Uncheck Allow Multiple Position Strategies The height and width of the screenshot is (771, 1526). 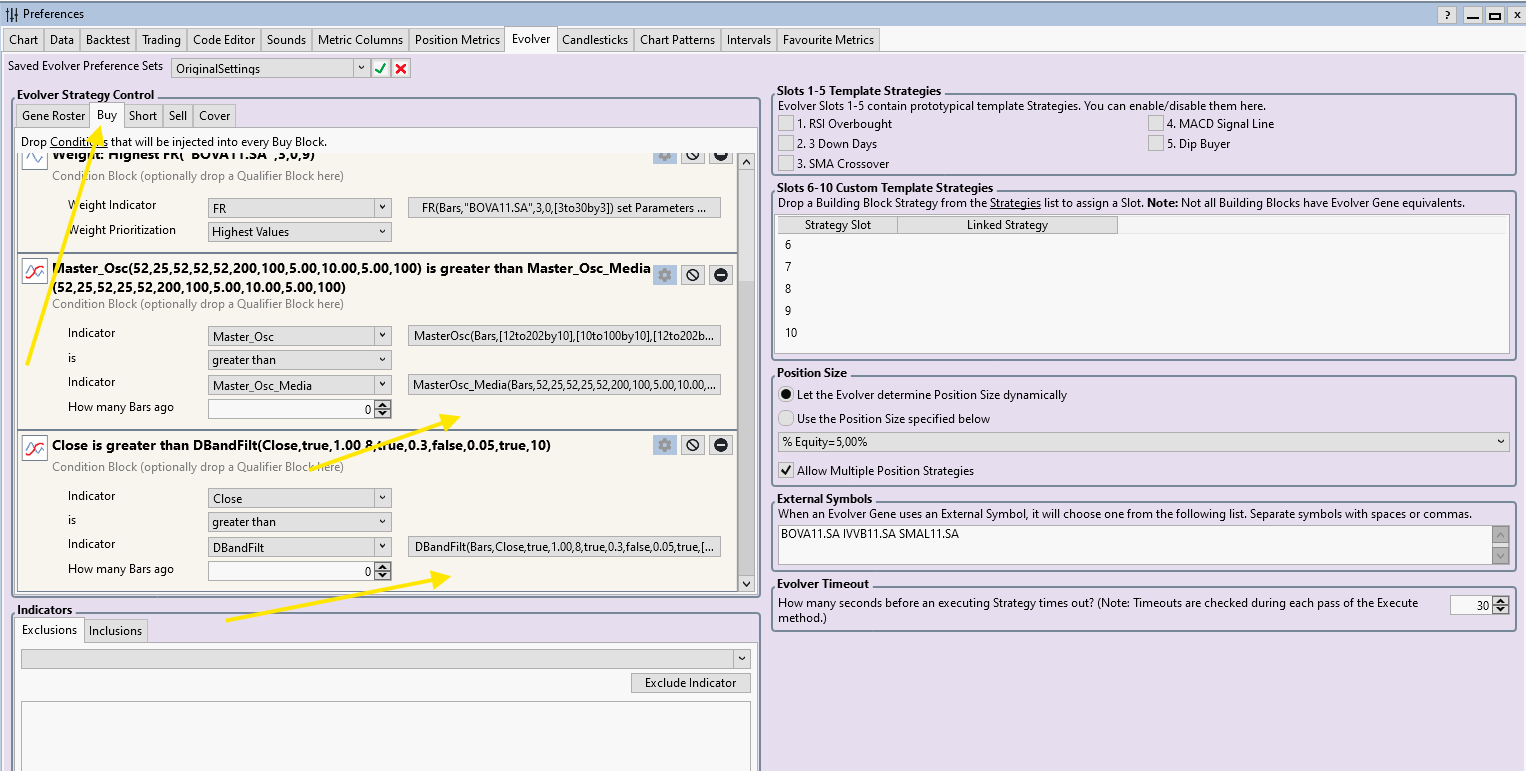coord(787,470)
